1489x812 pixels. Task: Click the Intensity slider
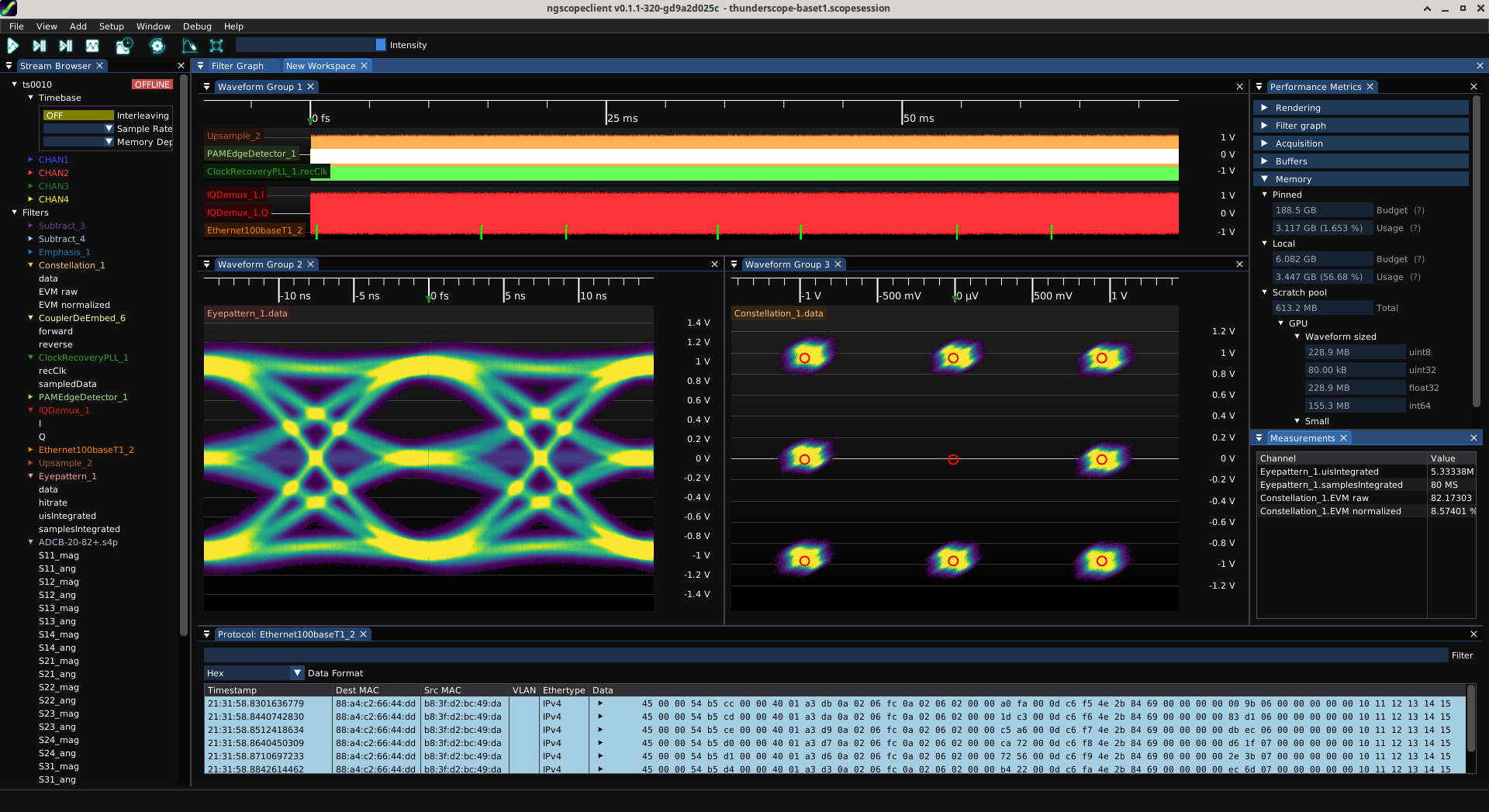(310, 45)
